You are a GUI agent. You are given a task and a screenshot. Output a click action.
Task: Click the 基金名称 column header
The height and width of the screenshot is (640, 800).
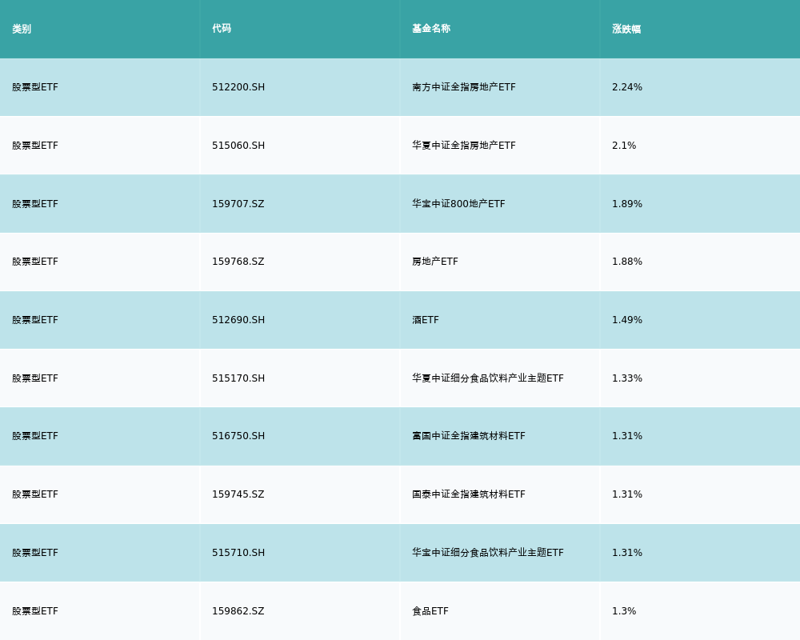(x=431, y=29)
